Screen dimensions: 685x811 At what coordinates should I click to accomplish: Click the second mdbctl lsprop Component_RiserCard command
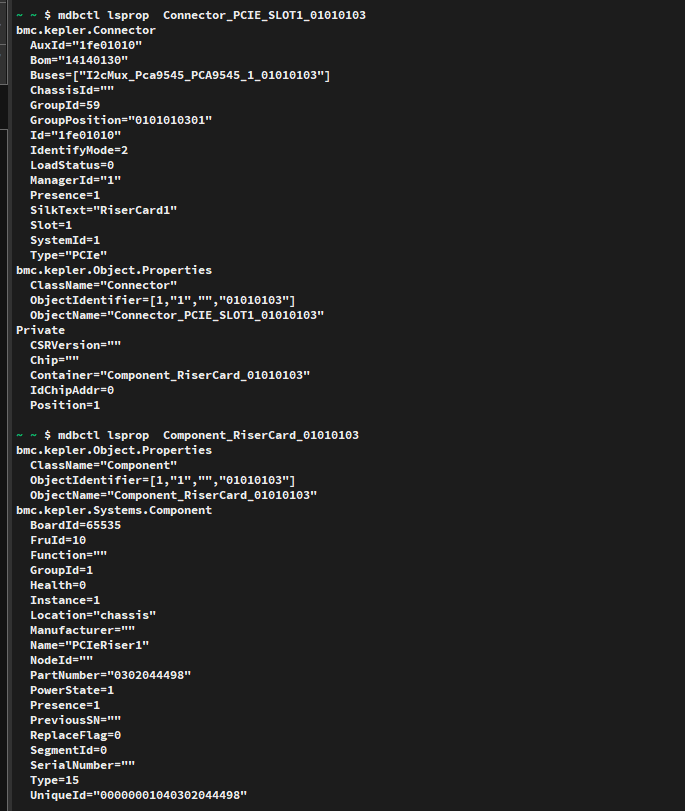point(200,435)
